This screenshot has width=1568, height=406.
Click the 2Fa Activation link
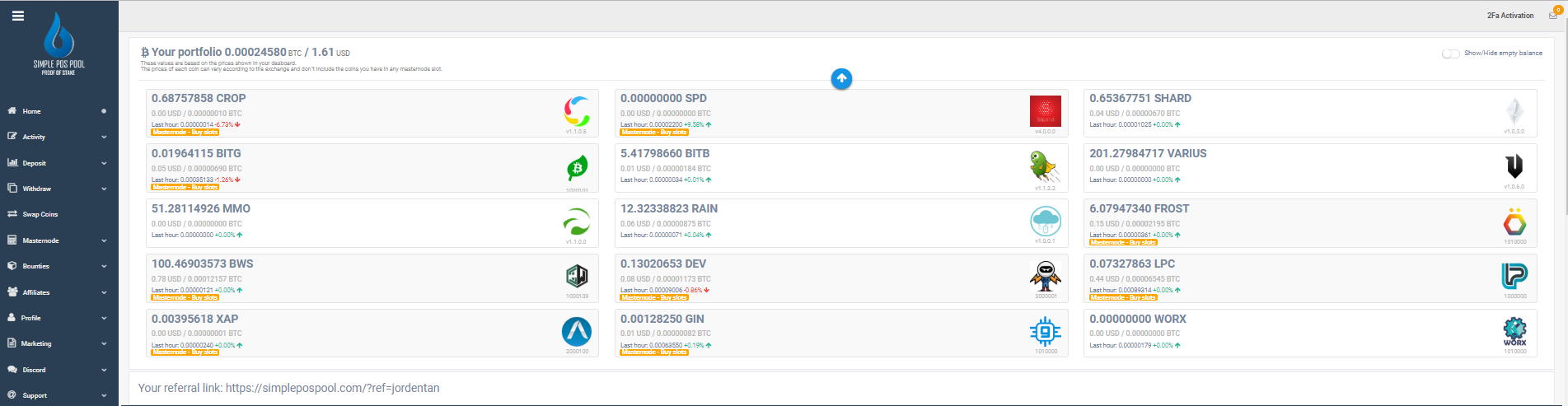[x=1510, y=16]
